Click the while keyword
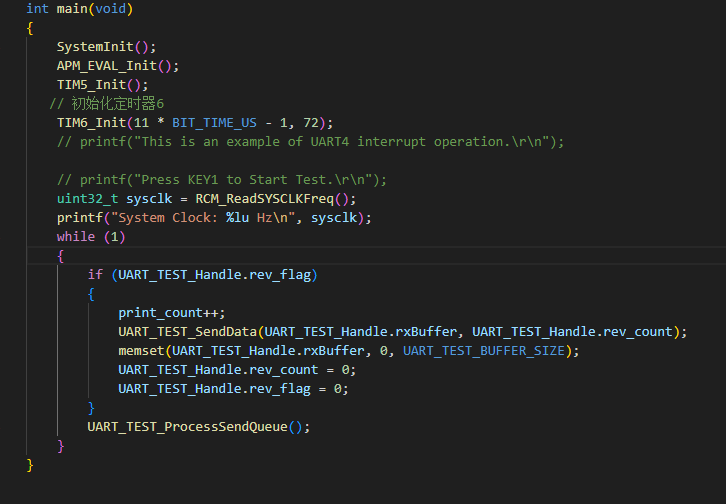 click(x=76, y=236)
